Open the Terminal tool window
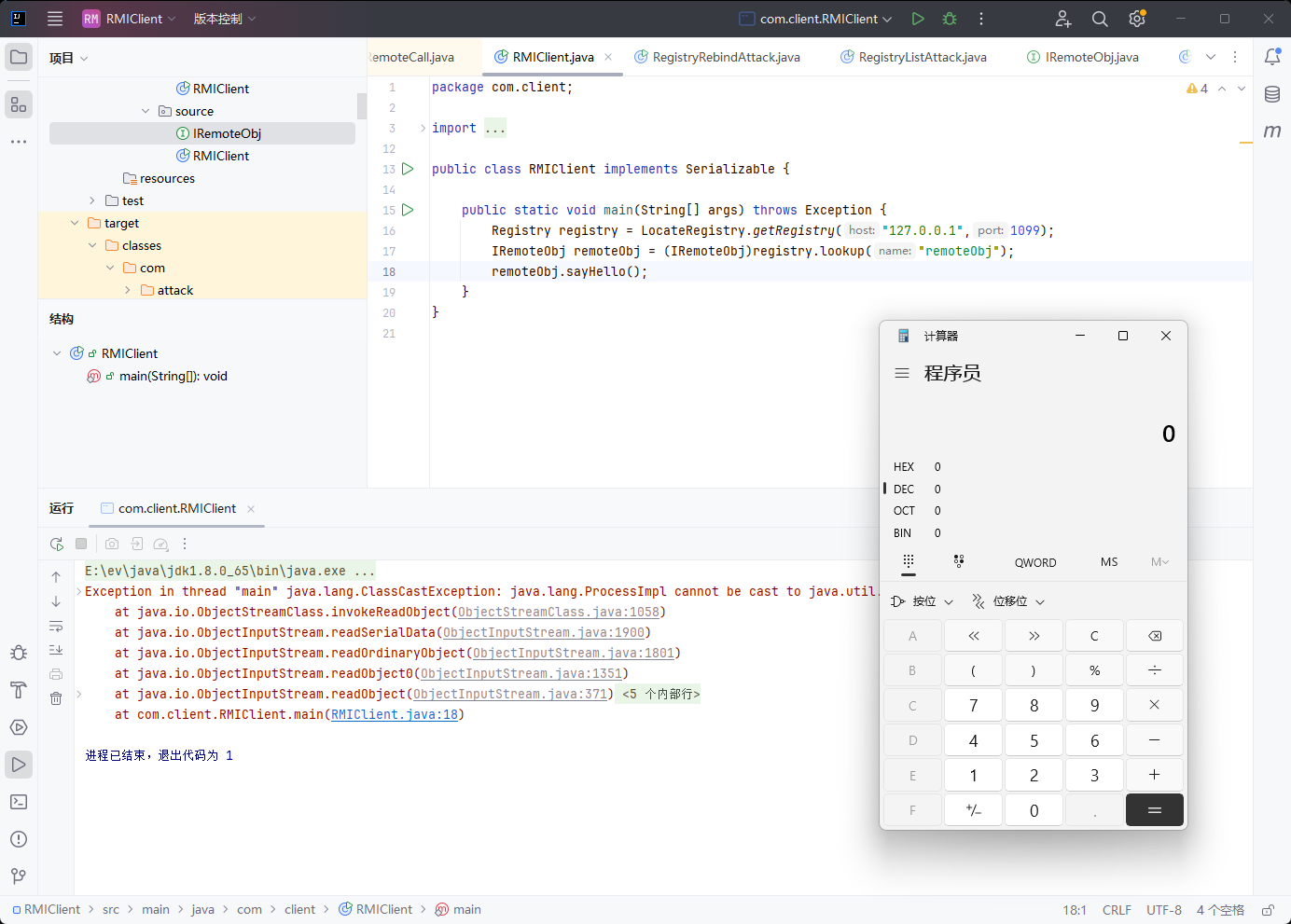The height and width of the screenshot is (924, 1291). [19, 802]
